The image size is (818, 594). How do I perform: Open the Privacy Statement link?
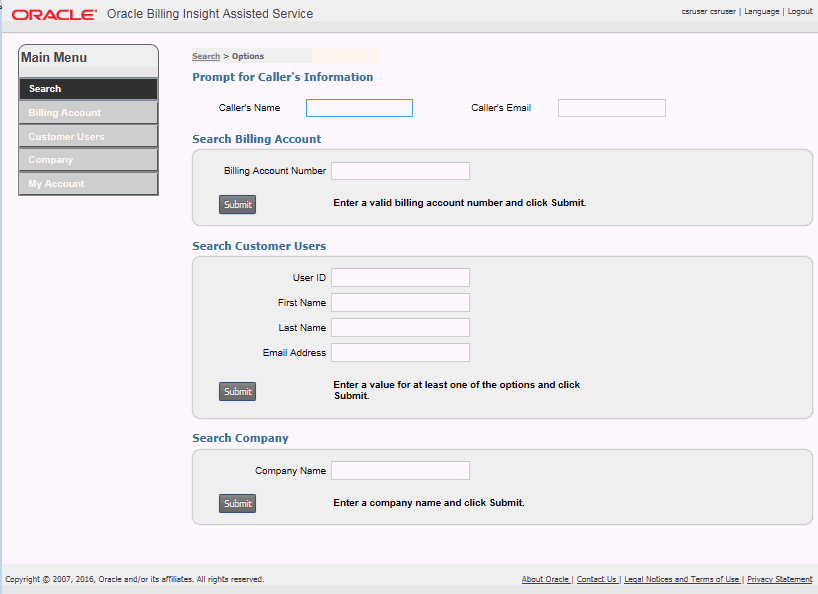pyautogui.click(x=780, y=579)
